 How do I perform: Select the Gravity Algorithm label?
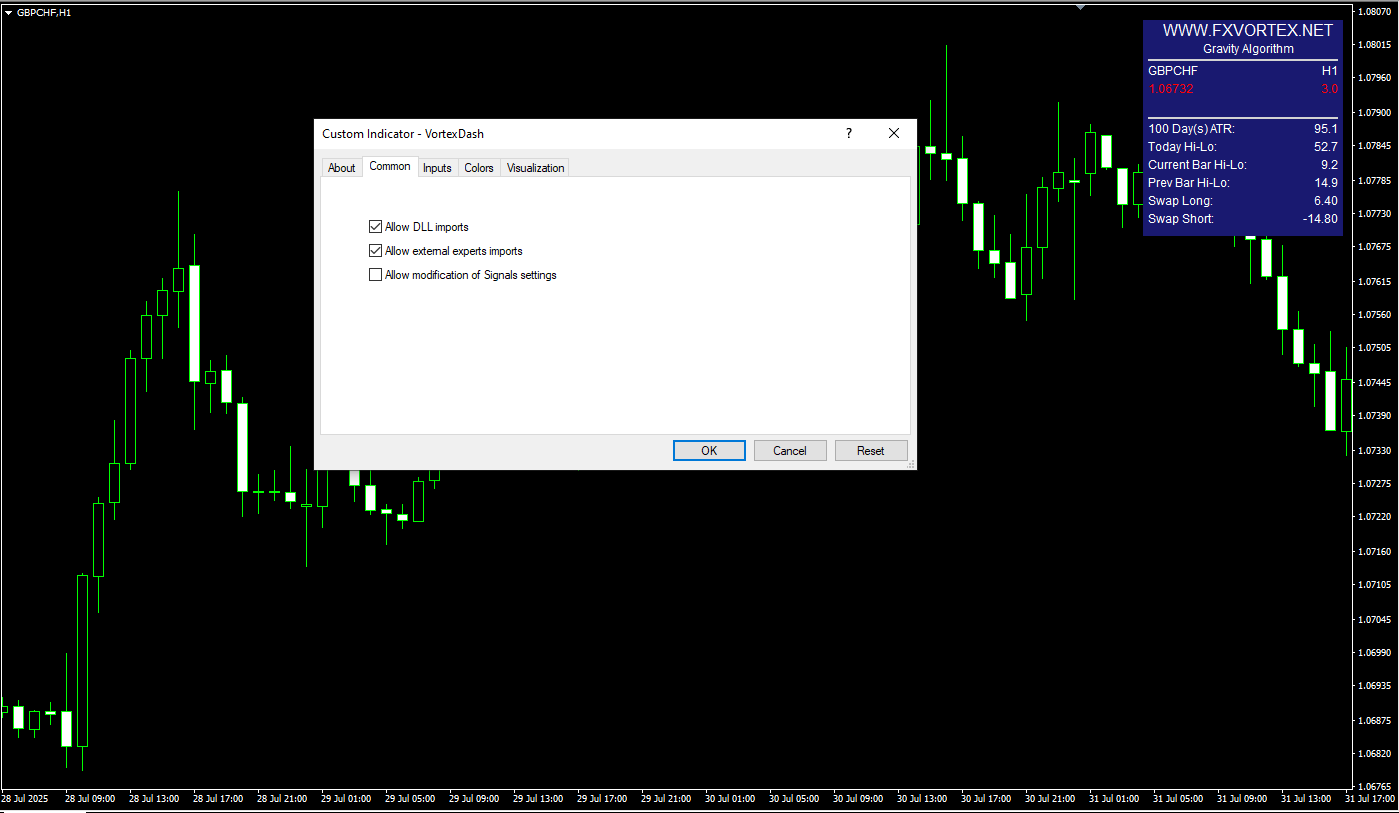(1248, 49)
